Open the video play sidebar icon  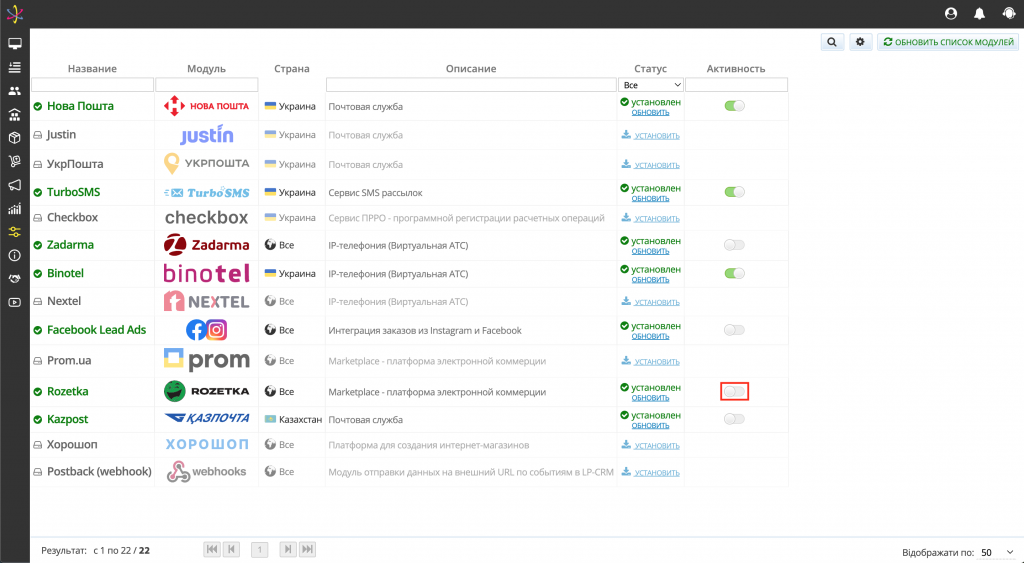14,302
